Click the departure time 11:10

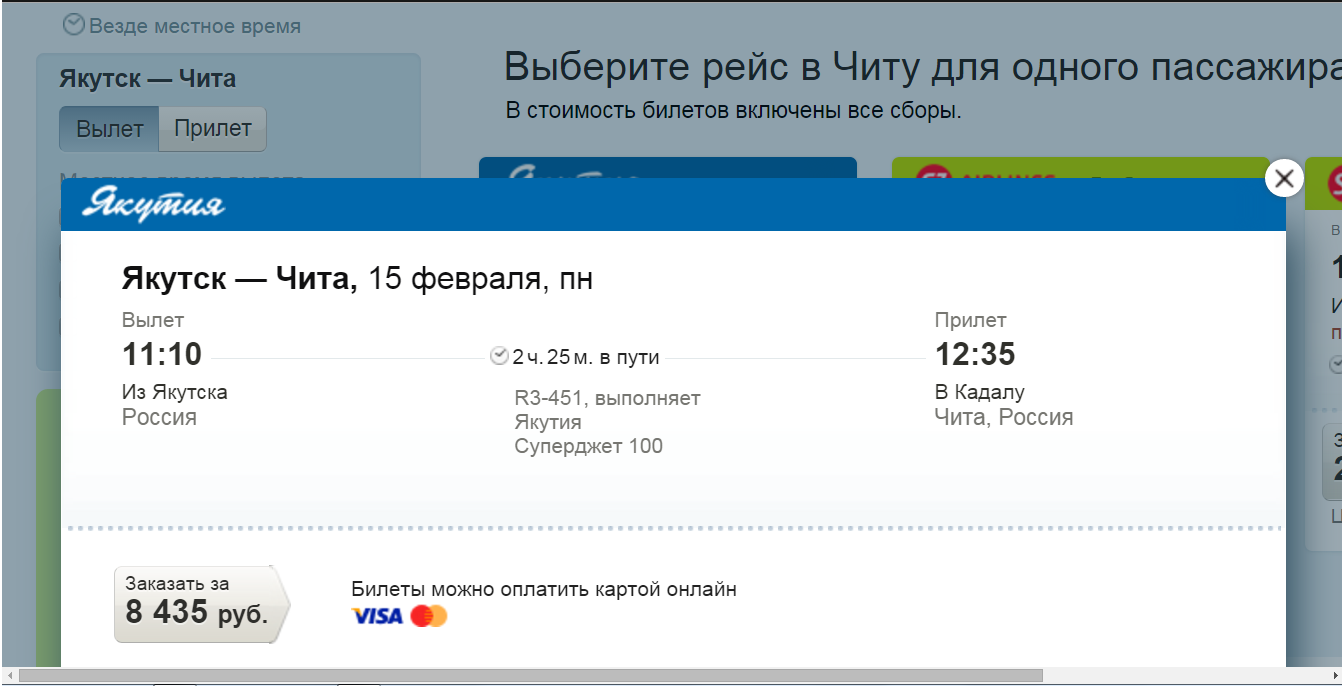pyautogui.click(x=162, y=354)
